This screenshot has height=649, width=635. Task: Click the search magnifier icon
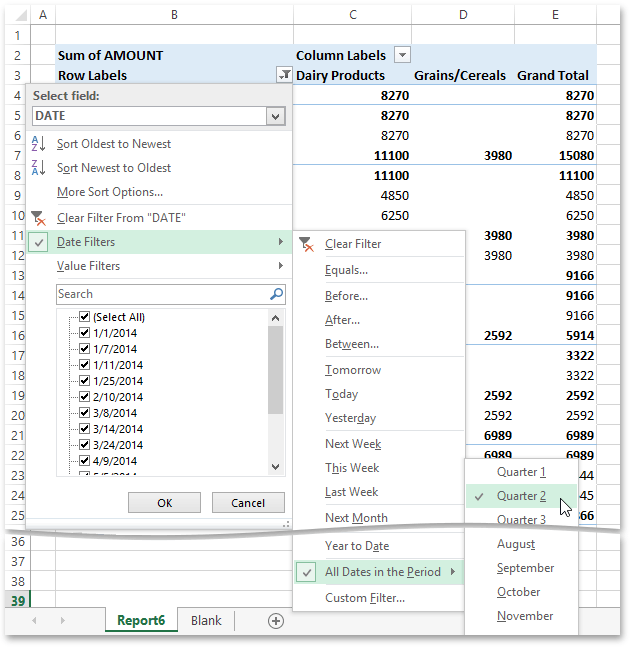277,294
